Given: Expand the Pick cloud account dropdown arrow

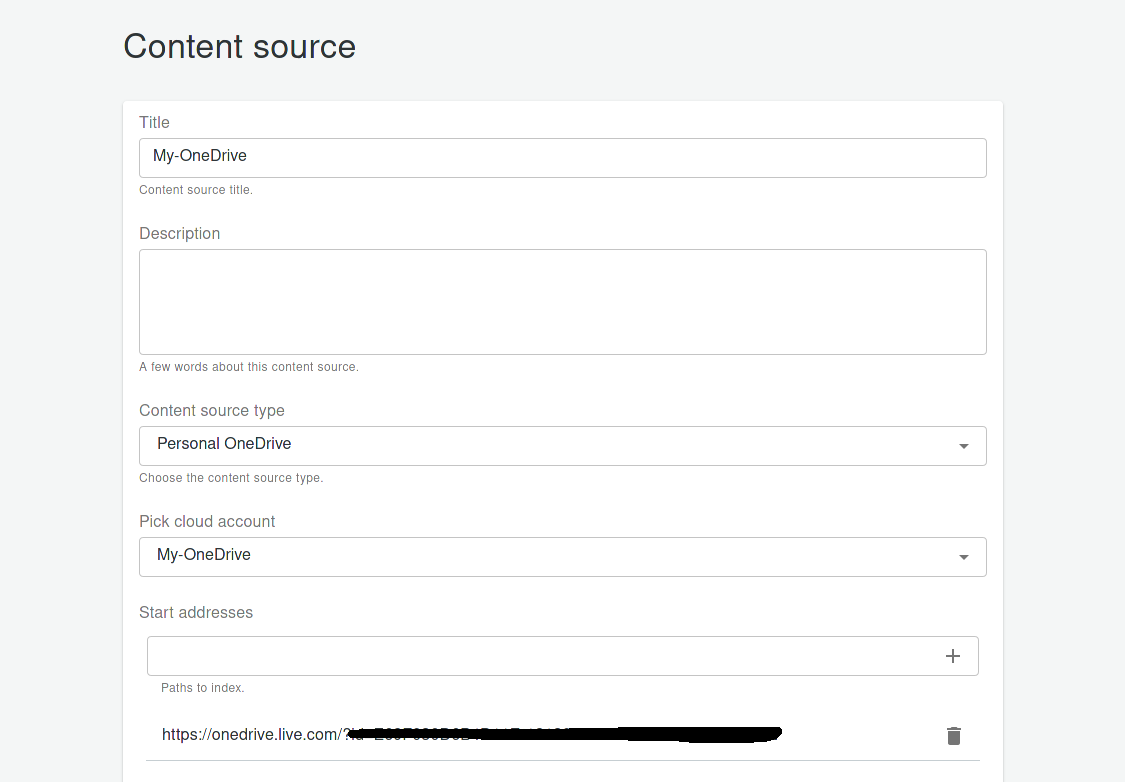Looking at the screenshot, I should click(x=963, y=557).
